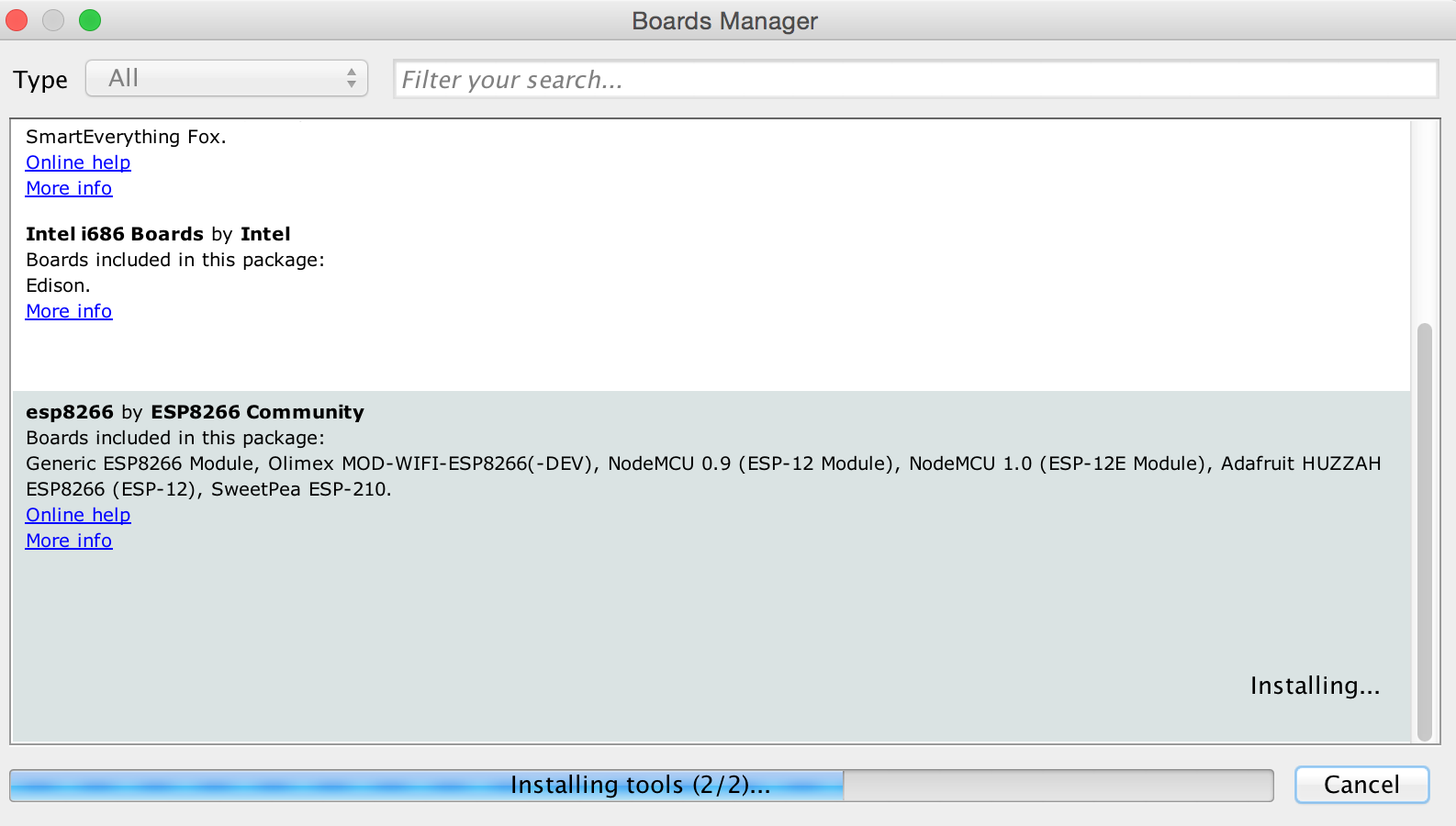Image resolution: width=1456 pixels, height=826 pixels.
Task: Open Online help under SmartEverything Fox
Action: pos(78,162)
